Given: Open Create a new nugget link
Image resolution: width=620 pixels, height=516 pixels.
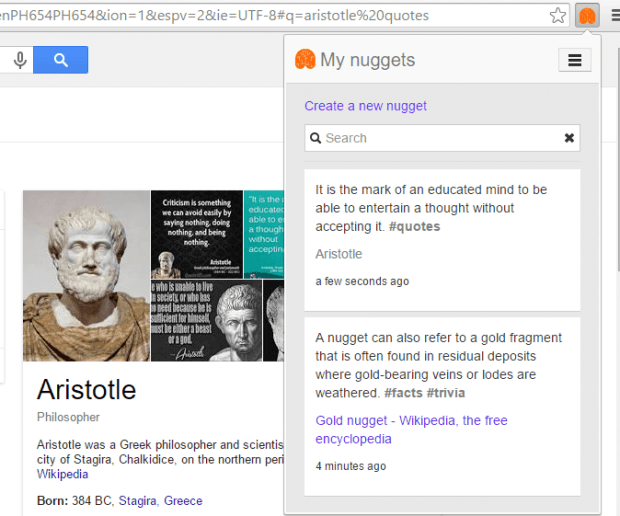Looking at the screenshot, I should click(x=365, y=106).
